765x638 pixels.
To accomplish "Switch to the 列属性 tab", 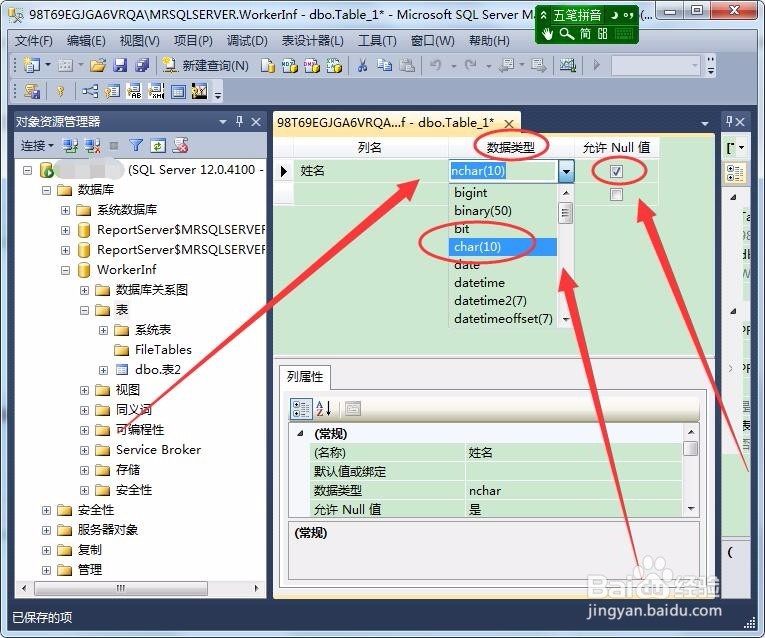I will point(305,377).
